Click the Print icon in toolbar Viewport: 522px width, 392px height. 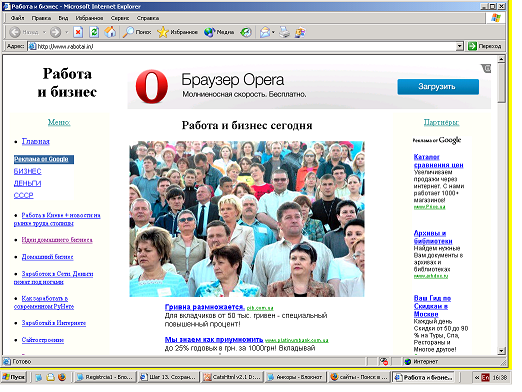[284, 32]
